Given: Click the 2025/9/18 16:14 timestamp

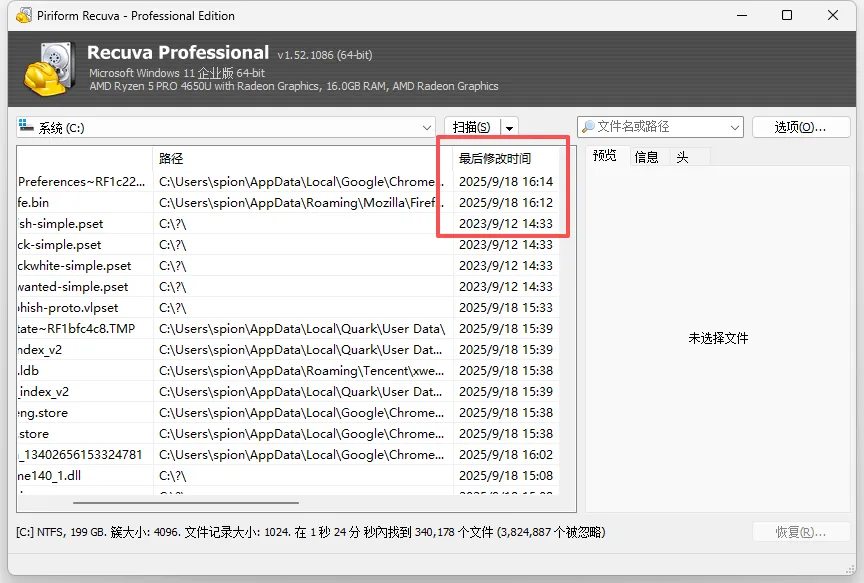Looking at the screenshot, I should pyautogui.click(x=506, y=182).
